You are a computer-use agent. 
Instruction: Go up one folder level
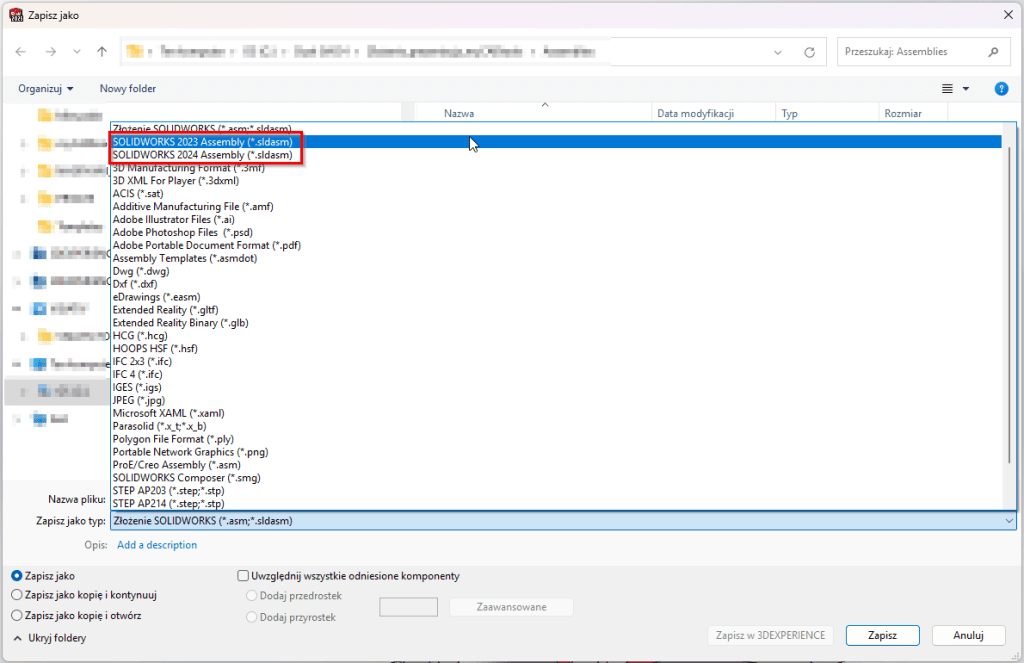[102, 52]
